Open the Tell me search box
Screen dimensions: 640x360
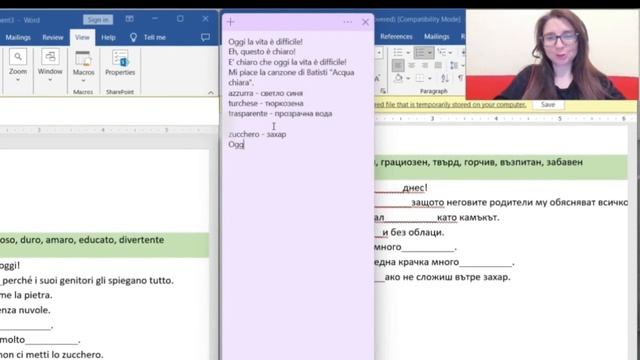pyautogui.click(x=148, y=37)
